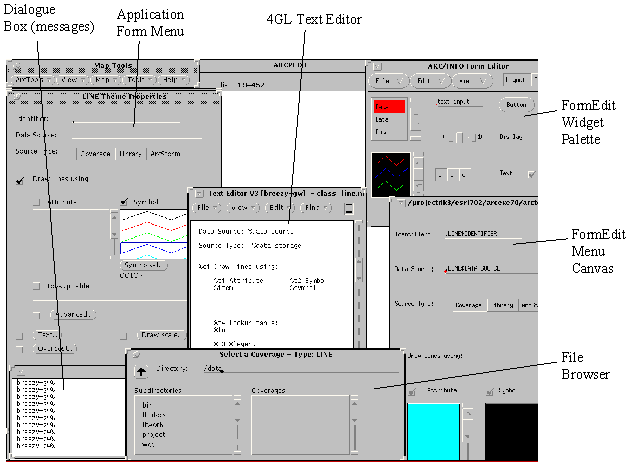
Task: Select Library source type in Theme Properties
Action: [130, 153]
